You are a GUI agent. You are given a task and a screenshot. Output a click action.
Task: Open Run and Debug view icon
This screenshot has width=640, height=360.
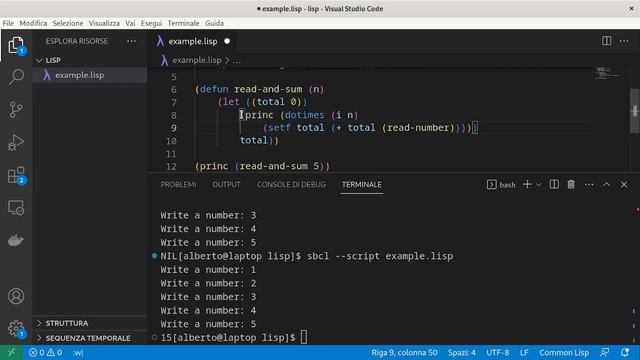[16, 142]
